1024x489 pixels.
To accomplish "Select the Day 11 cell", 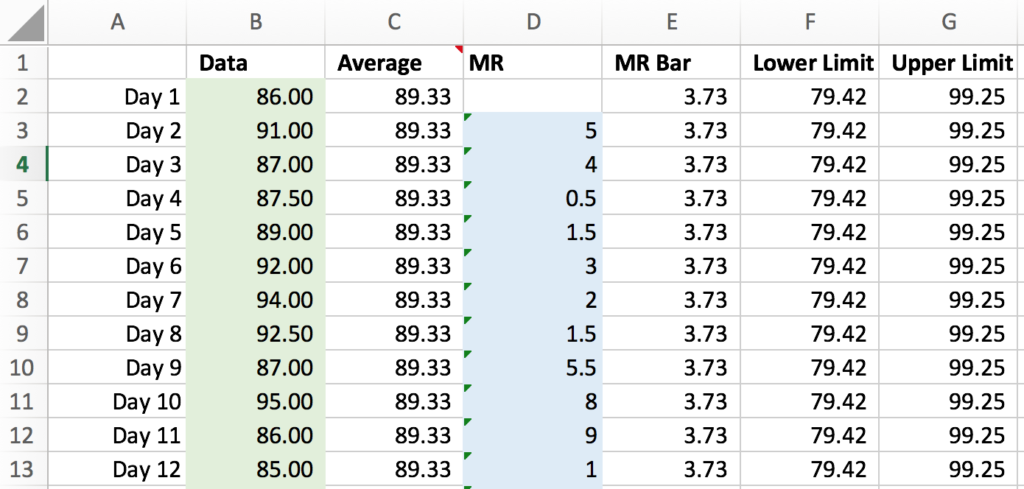I will click(x=118, y=435).
